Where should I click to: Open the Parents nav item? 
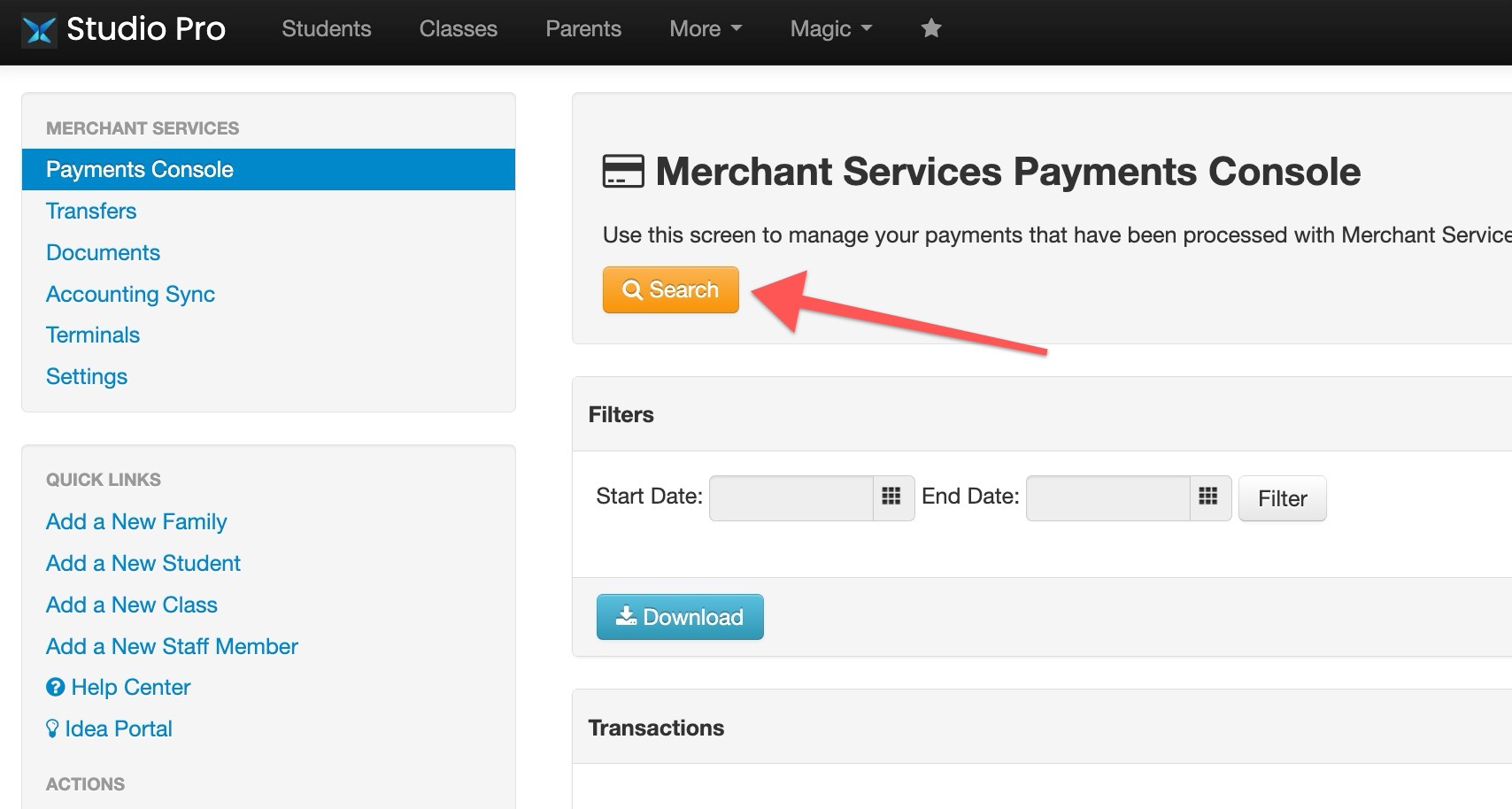(583, 29)
